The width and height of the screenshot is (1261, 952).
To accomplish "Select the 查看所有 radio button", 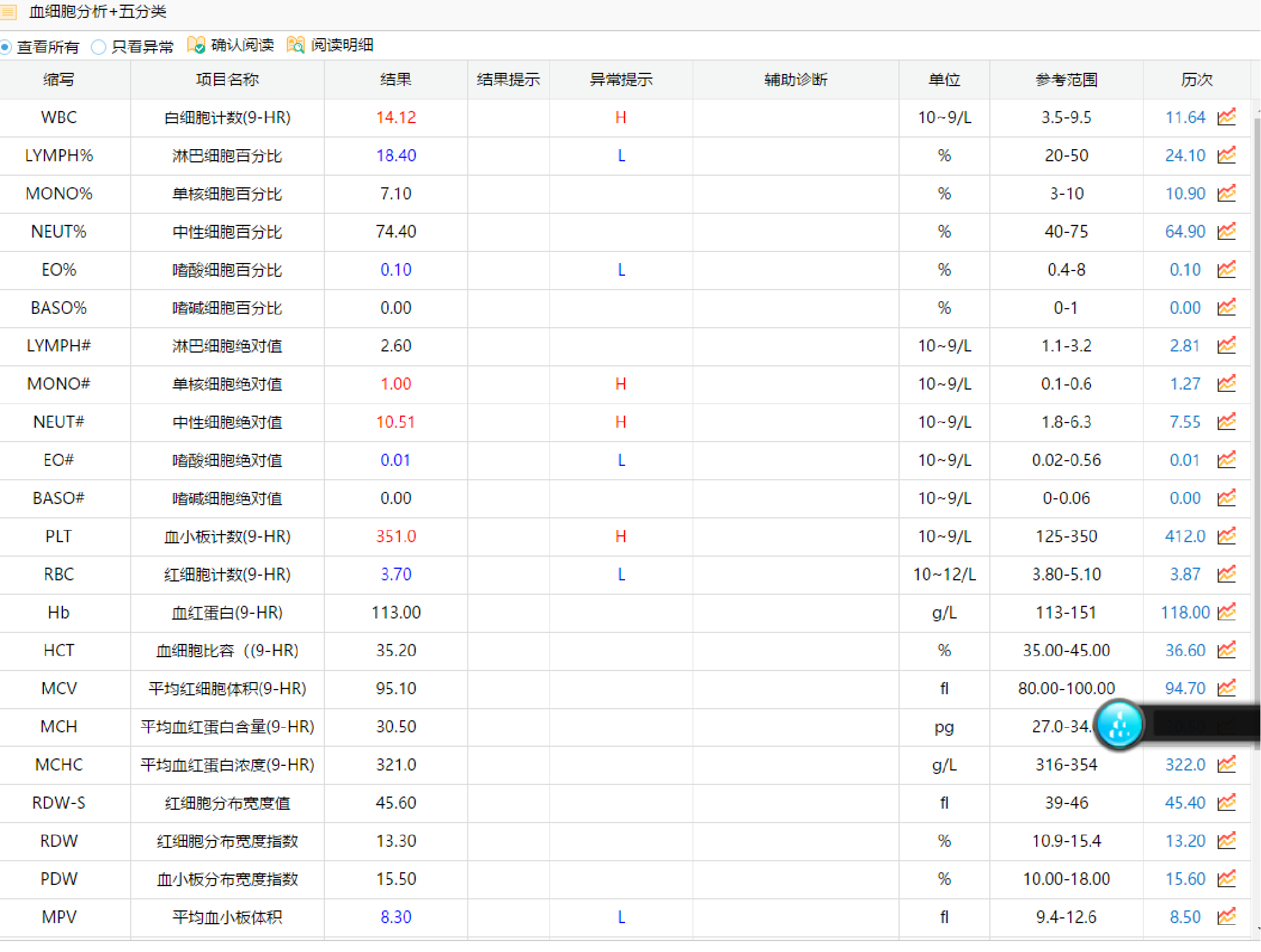I will 6,46.
